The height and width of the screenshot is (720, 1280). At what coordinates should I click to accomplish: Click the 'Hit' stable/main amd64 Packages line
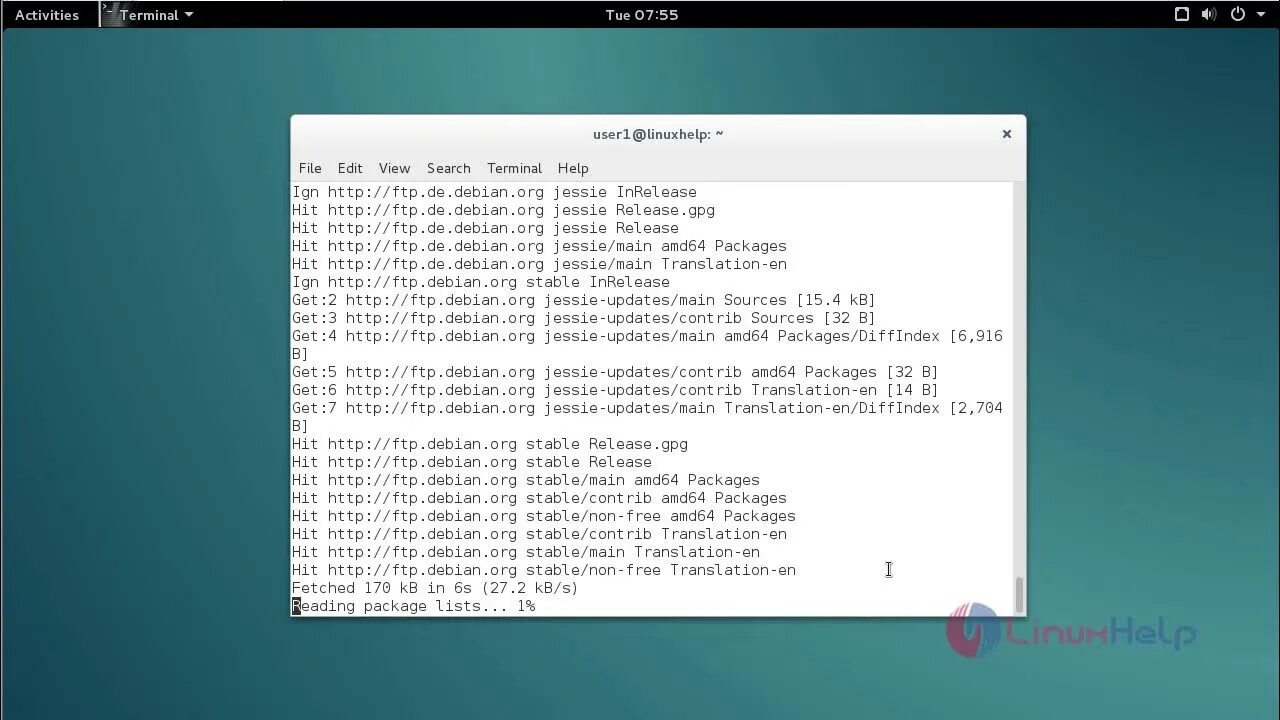[526, 480]
